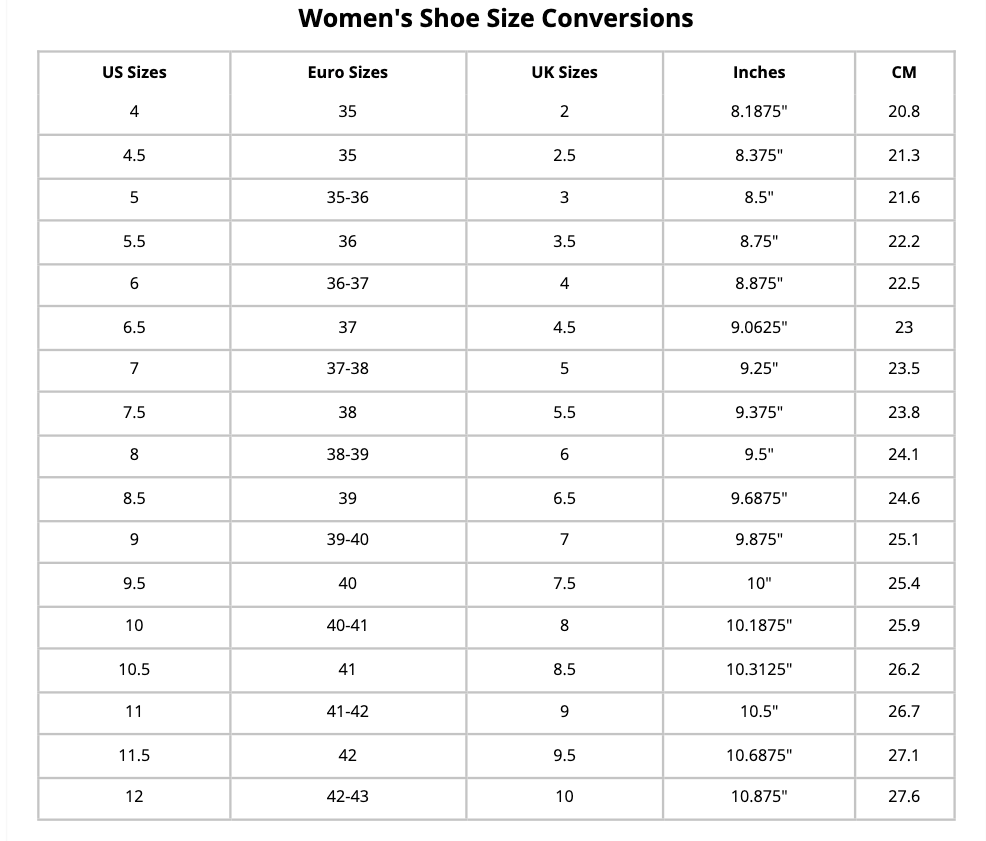The image size is (986, 841).
Task: Select the 10.3125" inches cell
Action: pyautogui.click(x=759, y=669)
